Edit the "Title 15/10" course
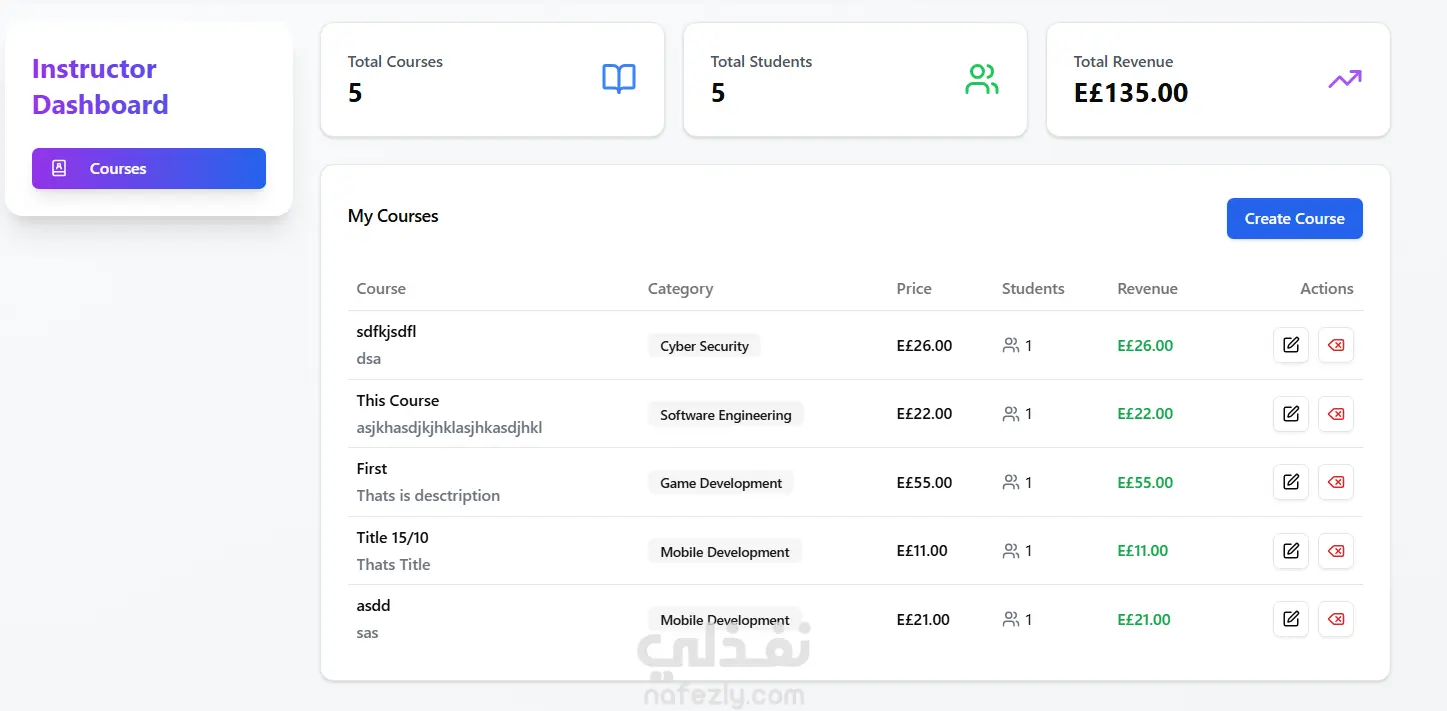Screen dimensions: 1447x711 coord(1290,551)
